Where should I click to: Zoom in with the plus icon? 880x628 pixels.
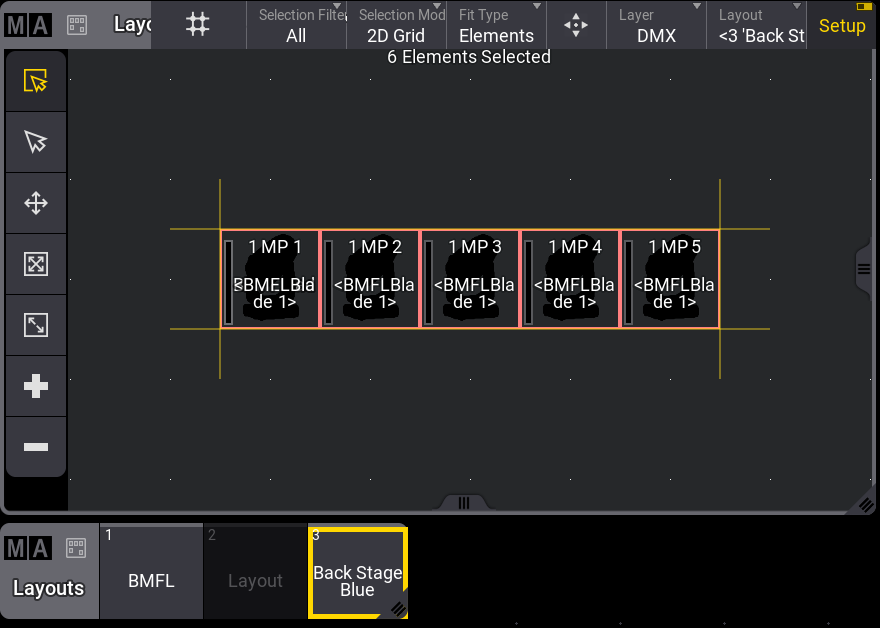click(36, 386)
